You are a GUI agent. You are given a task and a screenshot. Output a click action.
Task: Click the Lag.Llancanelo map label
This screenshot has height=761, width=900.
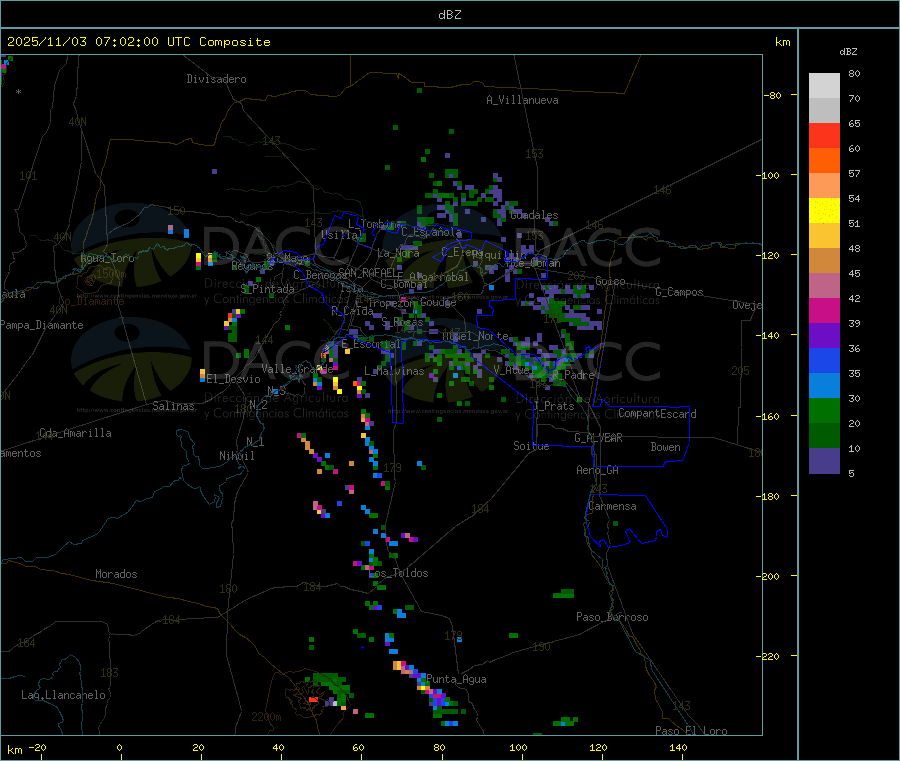(x=63, y=695)
